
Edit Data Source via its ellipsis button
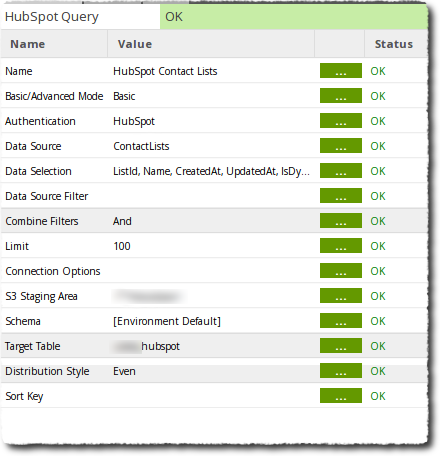341,146
